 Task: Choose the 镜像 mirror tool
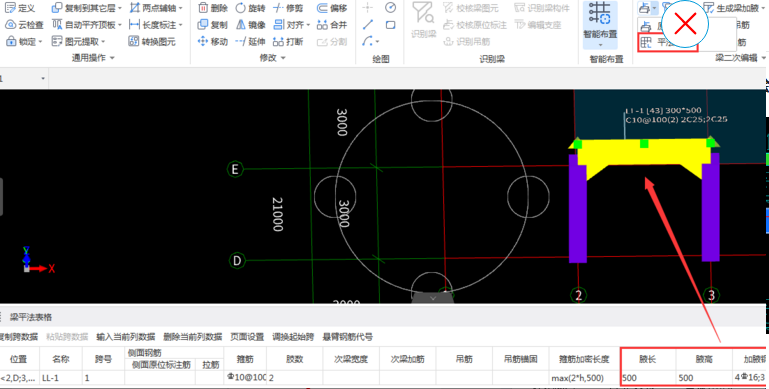pyautogui.click(x=250, y=25)
